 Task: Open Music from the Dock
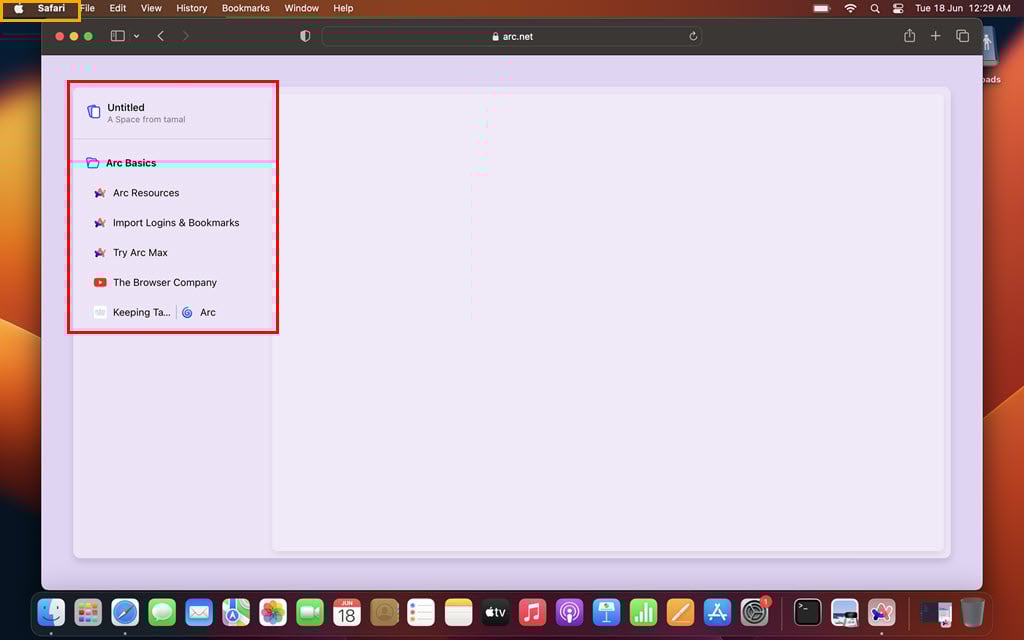[x=532, y=613]
